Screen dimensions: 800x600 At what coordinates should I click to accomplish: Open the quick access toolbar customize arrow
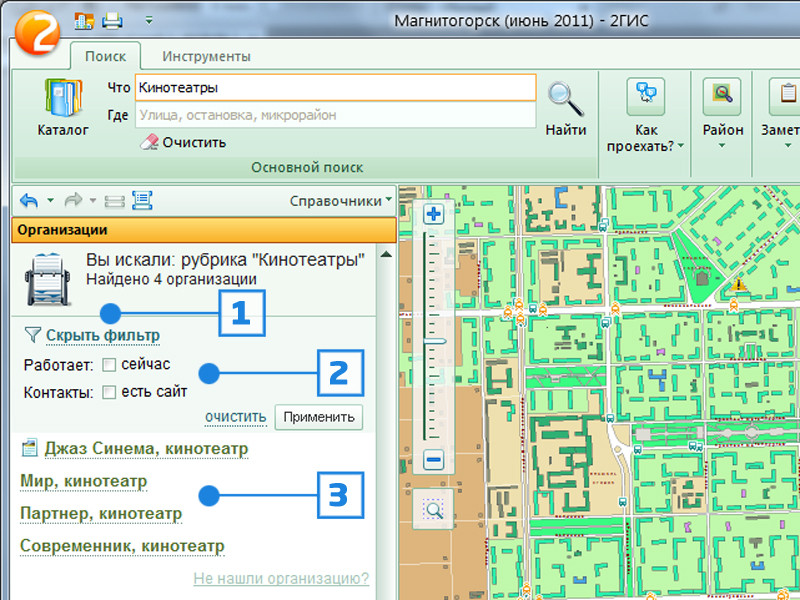(149, 21)
